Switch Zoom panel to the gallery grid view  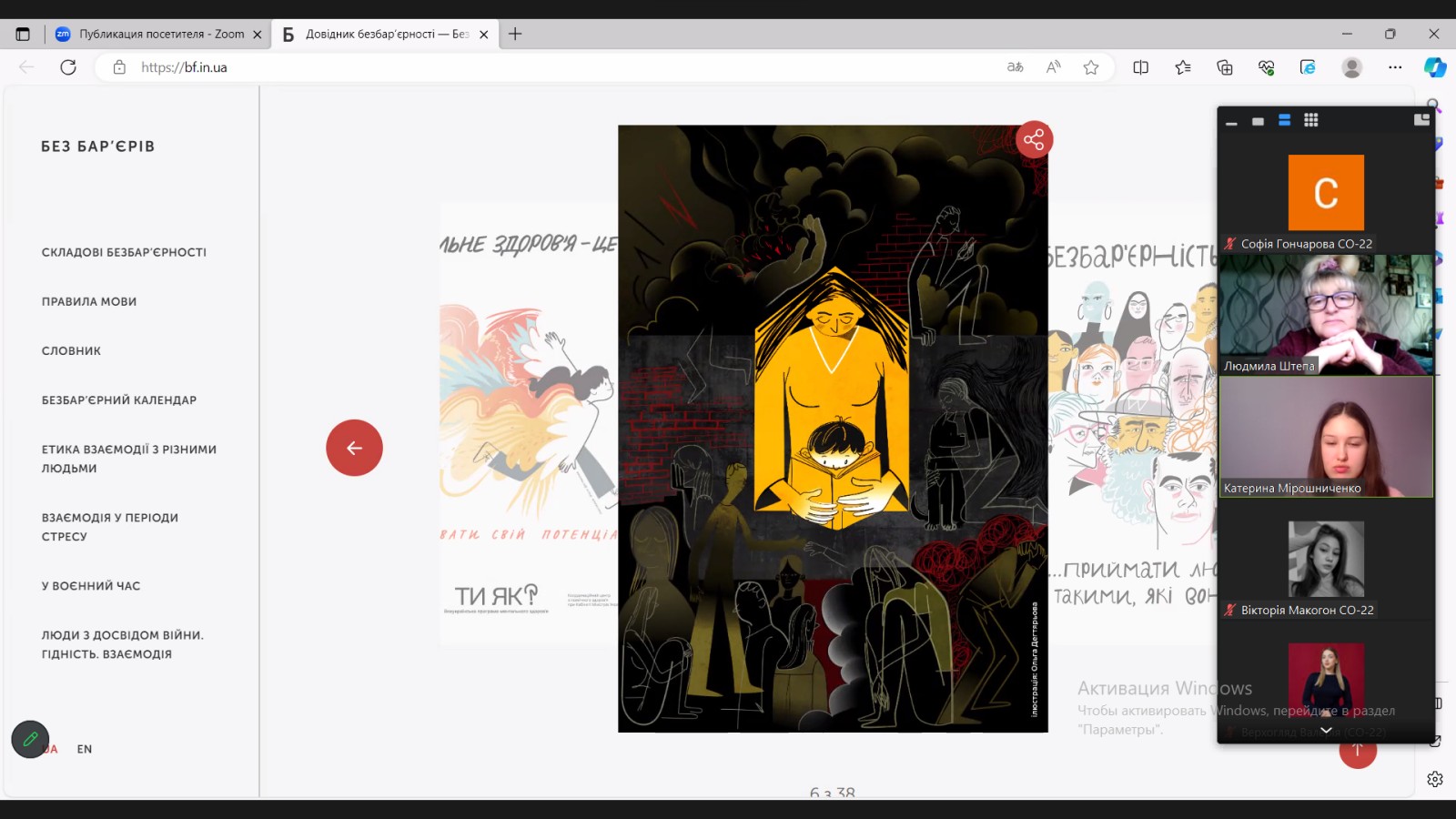point(1310,120)
